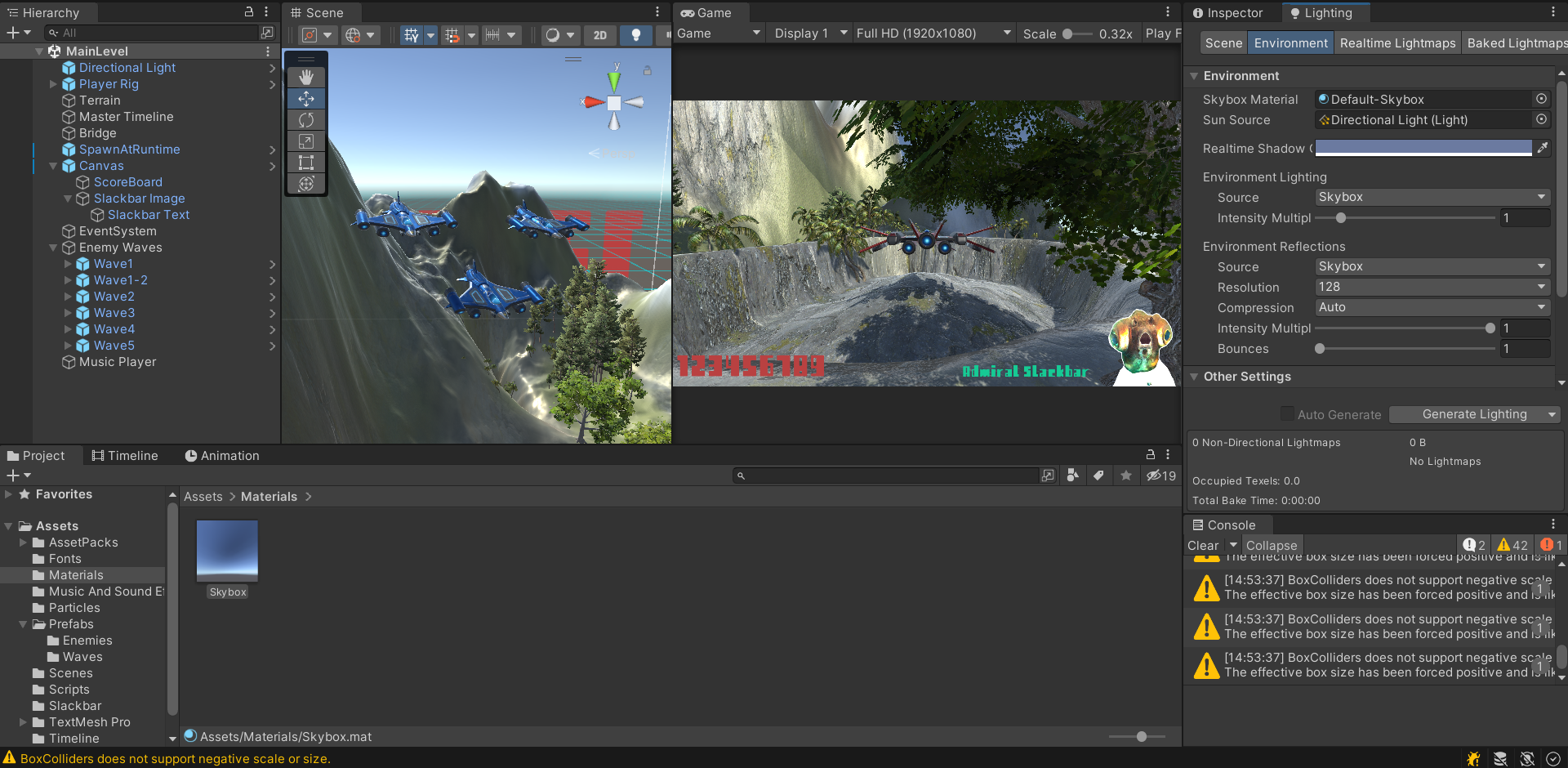Adjust the Bounces slider
Viewport: 1568px width, 768px height.
(1406, 349)
